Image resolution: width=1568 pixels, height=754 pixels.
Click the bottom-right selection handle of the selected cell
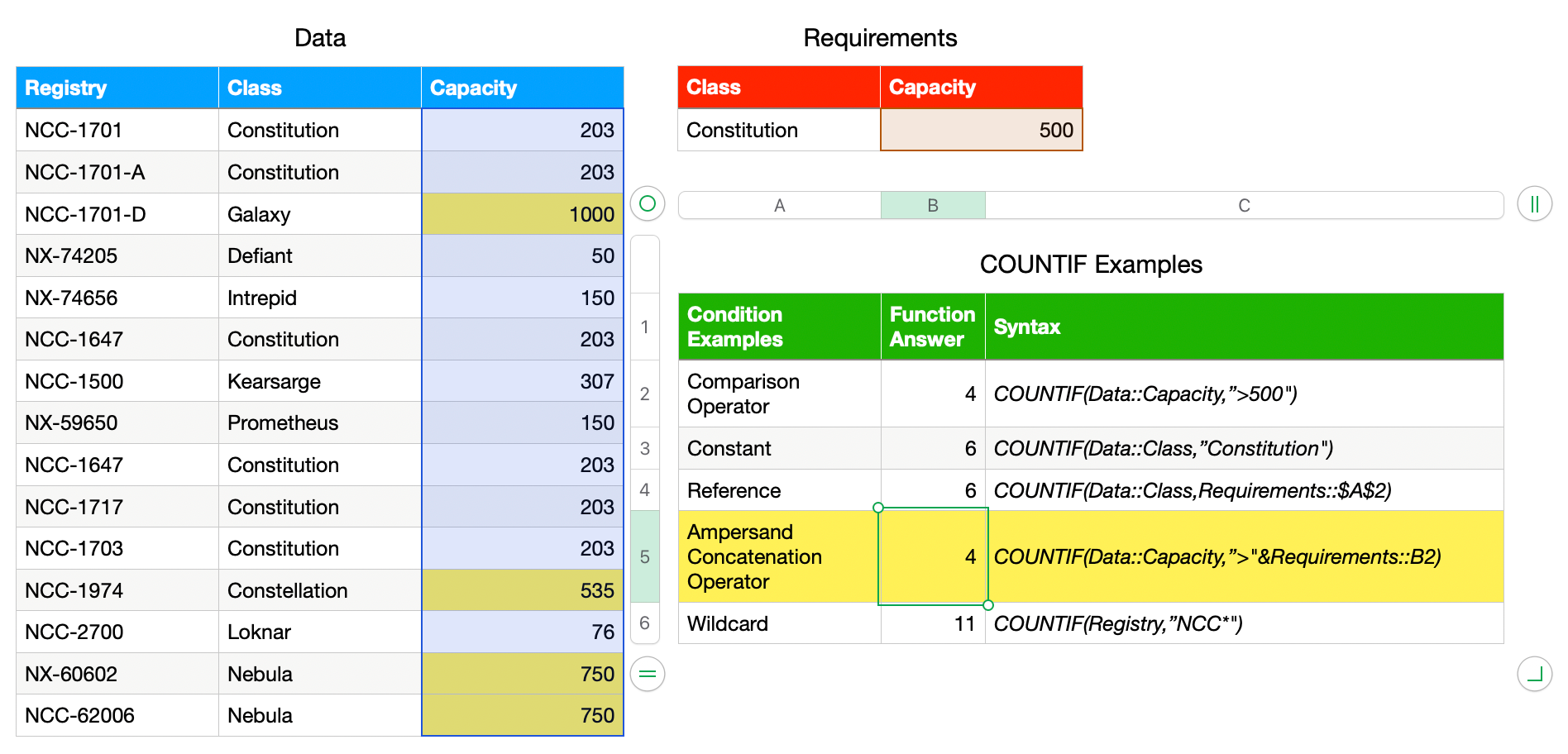point(988,605)
